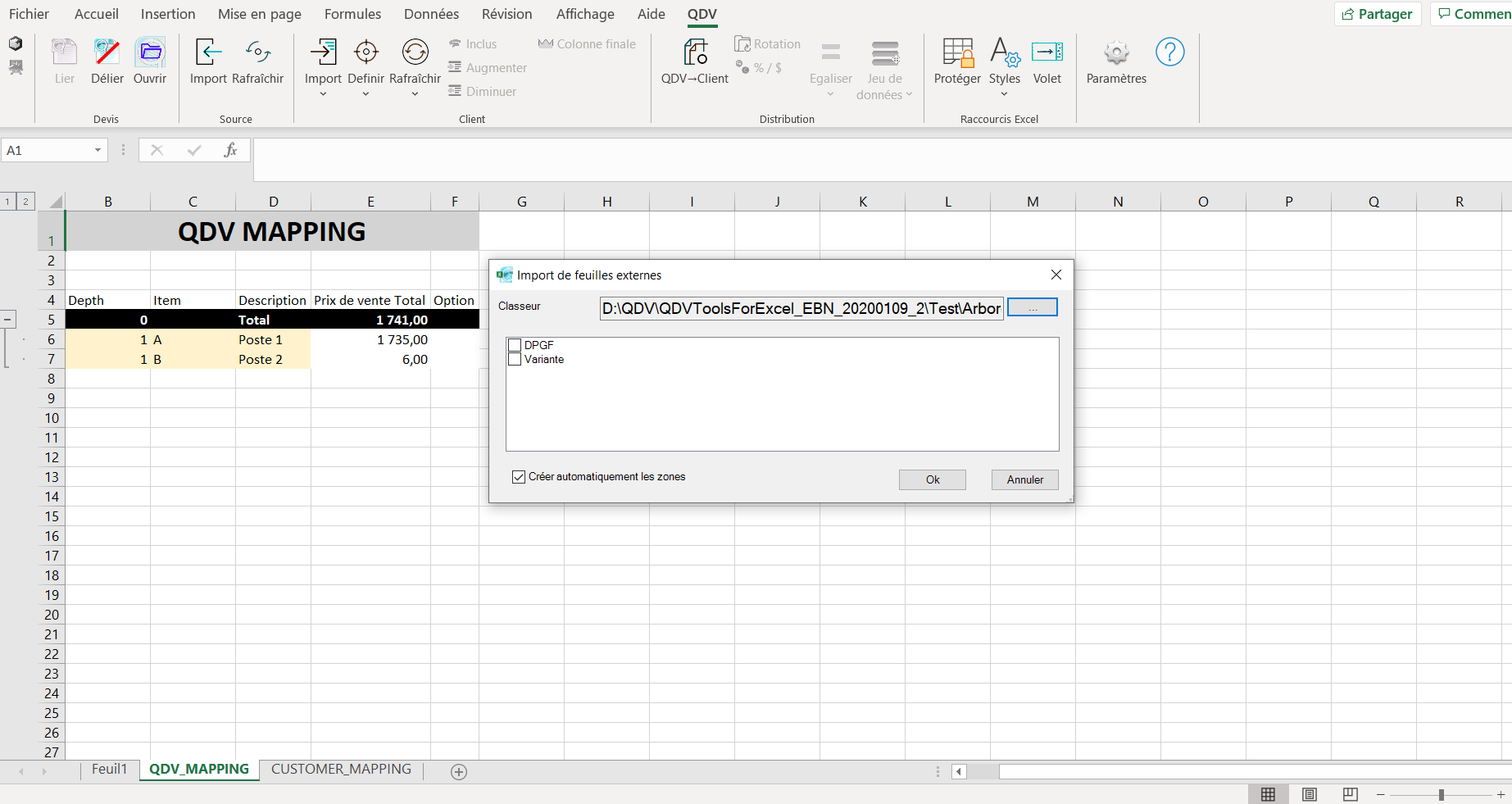Open the CUSTOMER_MAPPING sheet tab
Screen dimensions: 1512x804
click(341, 769)
